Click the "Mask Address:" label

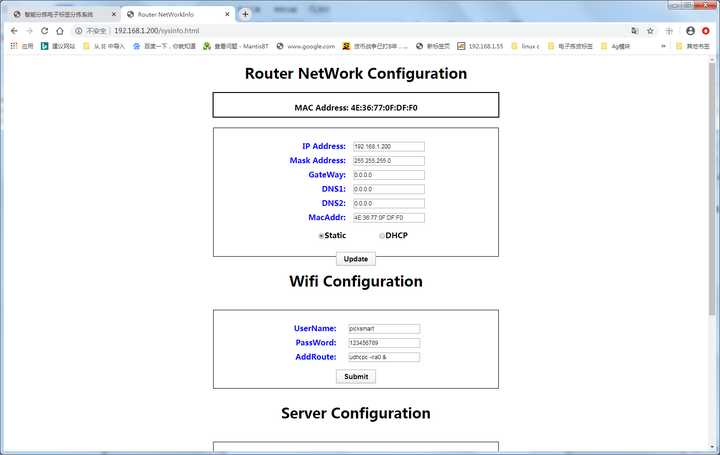318,160
